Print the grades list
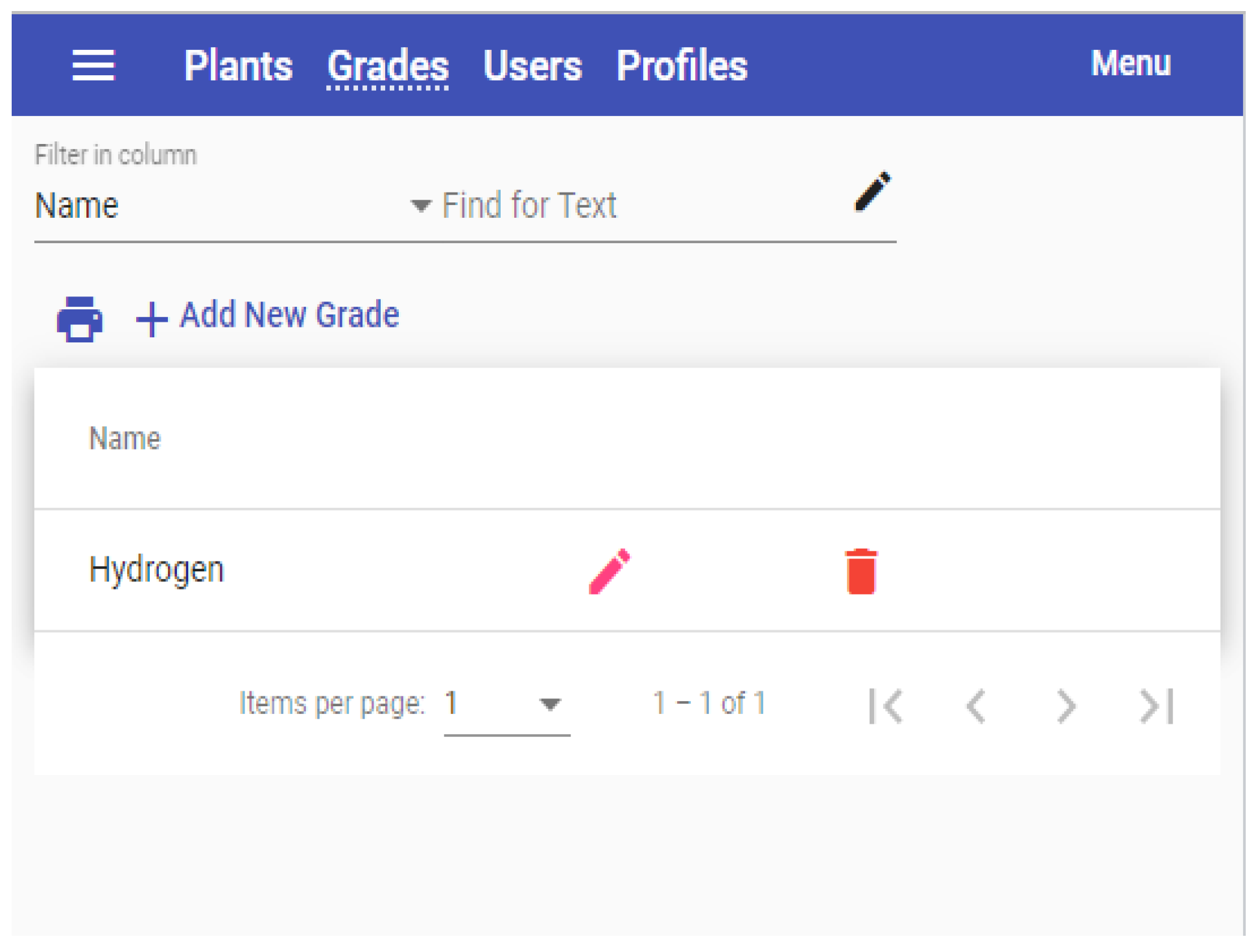The image size is (1260, 952). [x=80, y=318]
